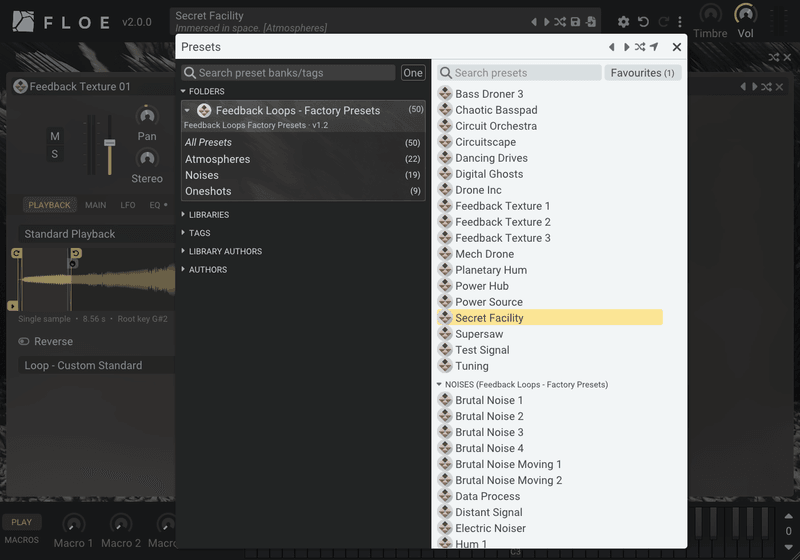Toggle the One filter mode button
This screenshot has width=800, height=560.
(413, 73)
